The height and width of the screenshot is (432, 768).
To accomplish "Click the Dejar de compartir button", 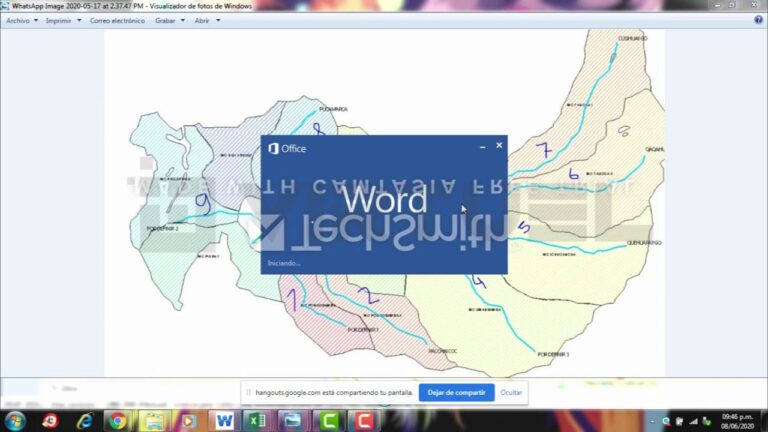I will point(456,392).
